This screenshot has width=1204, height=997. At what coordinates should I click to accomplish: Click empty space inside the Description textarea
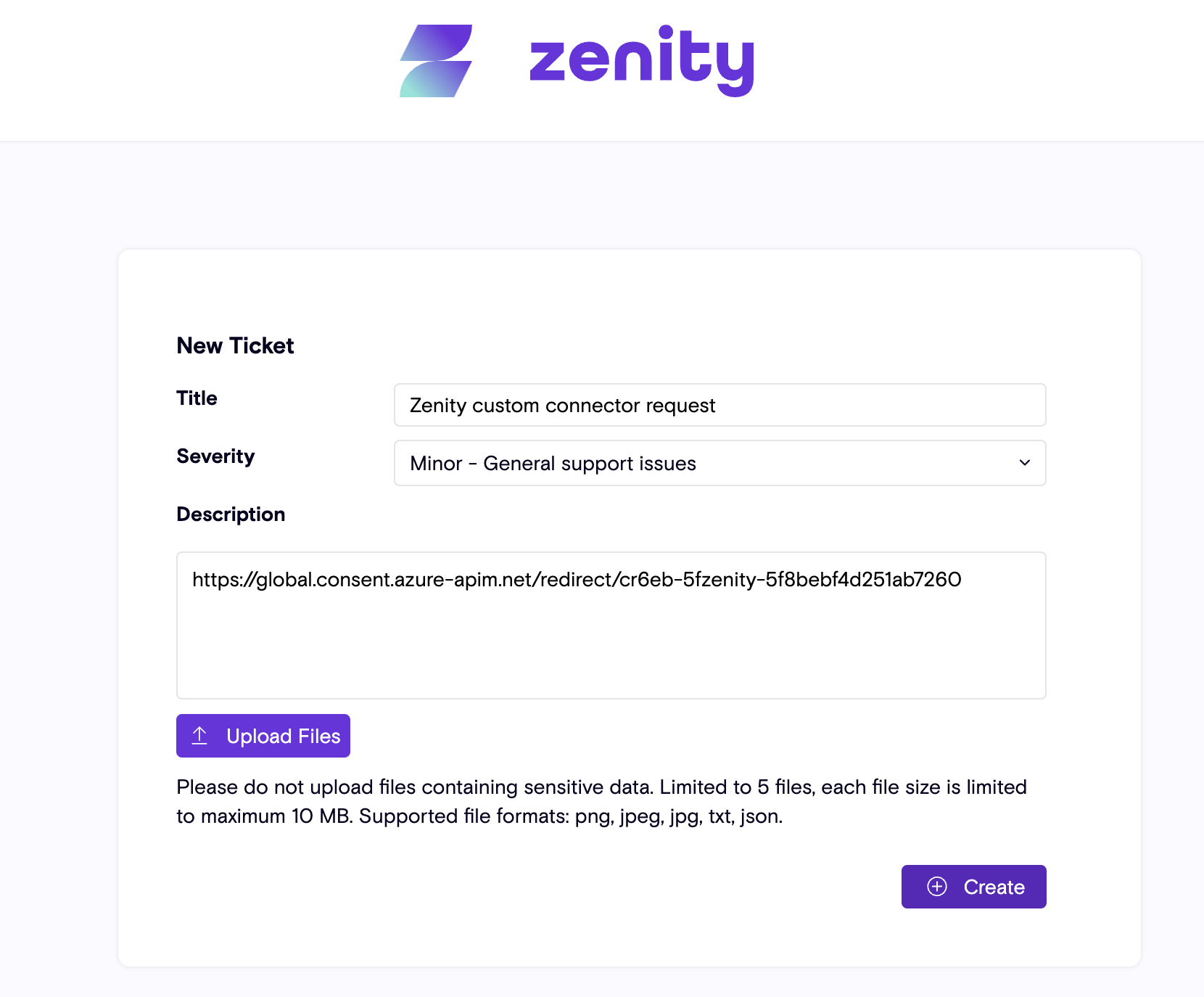(611, 646)
